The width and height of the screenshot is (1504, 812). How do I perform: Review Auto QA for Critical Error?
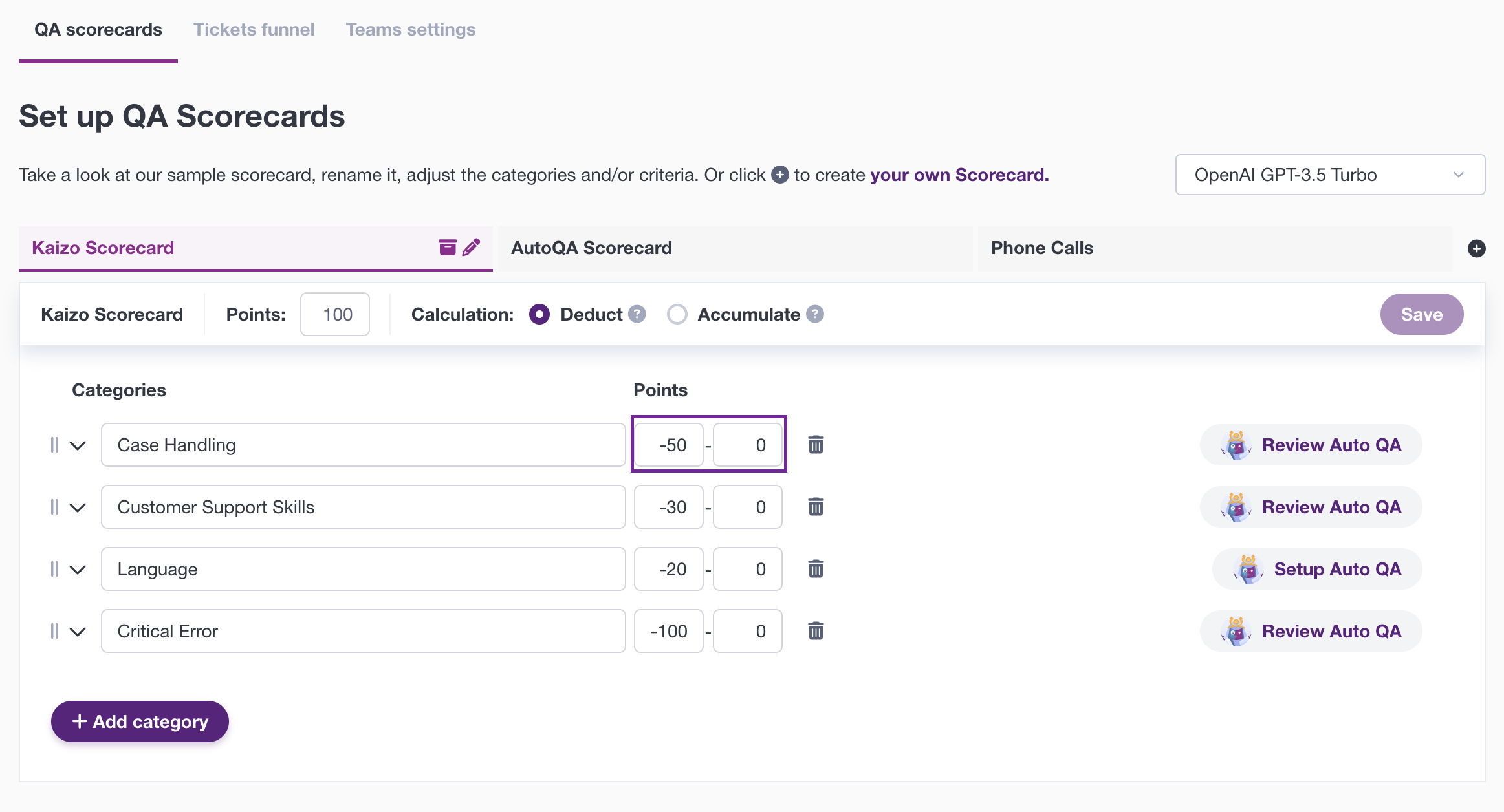click(x=1311, y=631)
